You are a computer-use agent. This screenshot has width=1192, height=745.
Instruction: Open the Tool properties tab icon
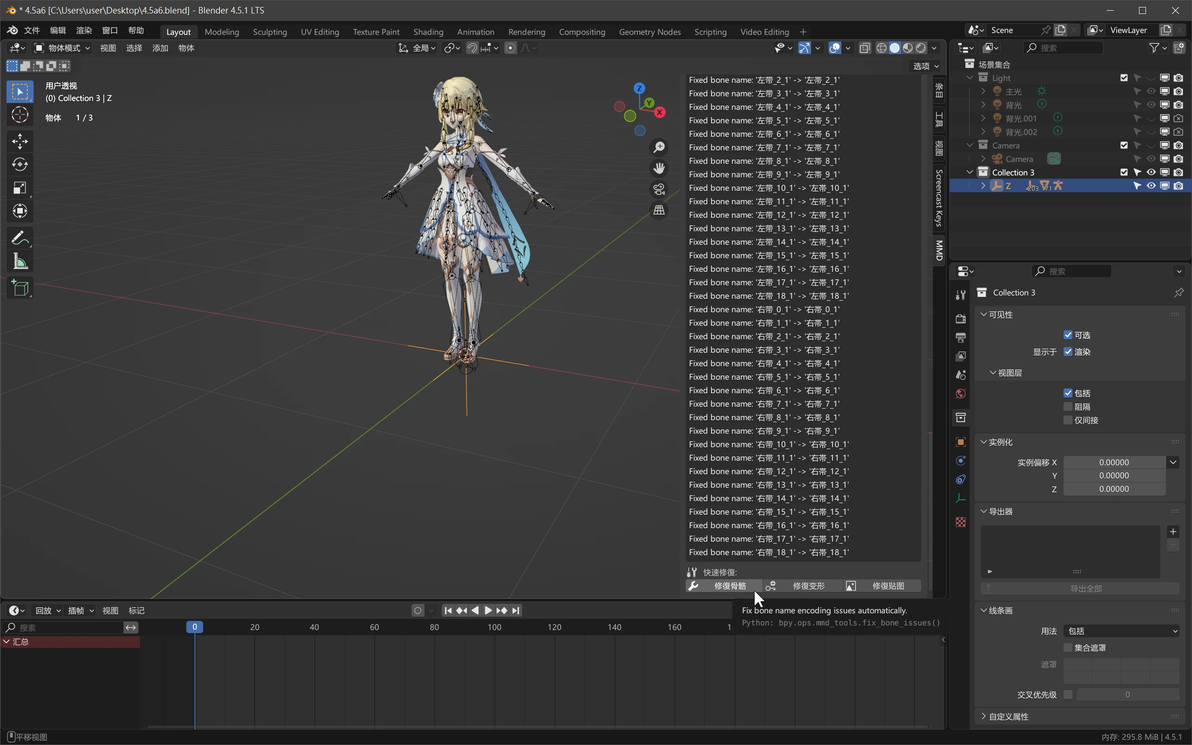(961, 295)
